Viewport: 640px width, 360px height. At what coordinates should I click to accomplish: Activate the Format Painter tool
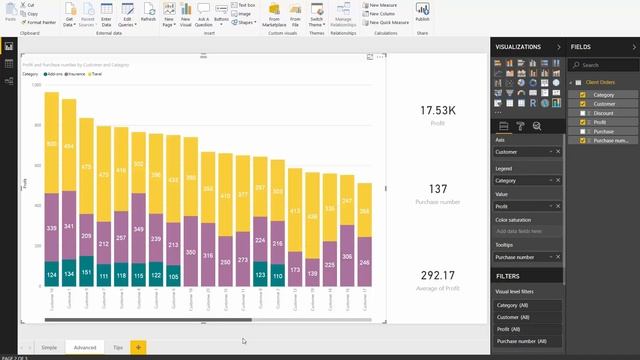pyautogui.click(x=38, y=22)
